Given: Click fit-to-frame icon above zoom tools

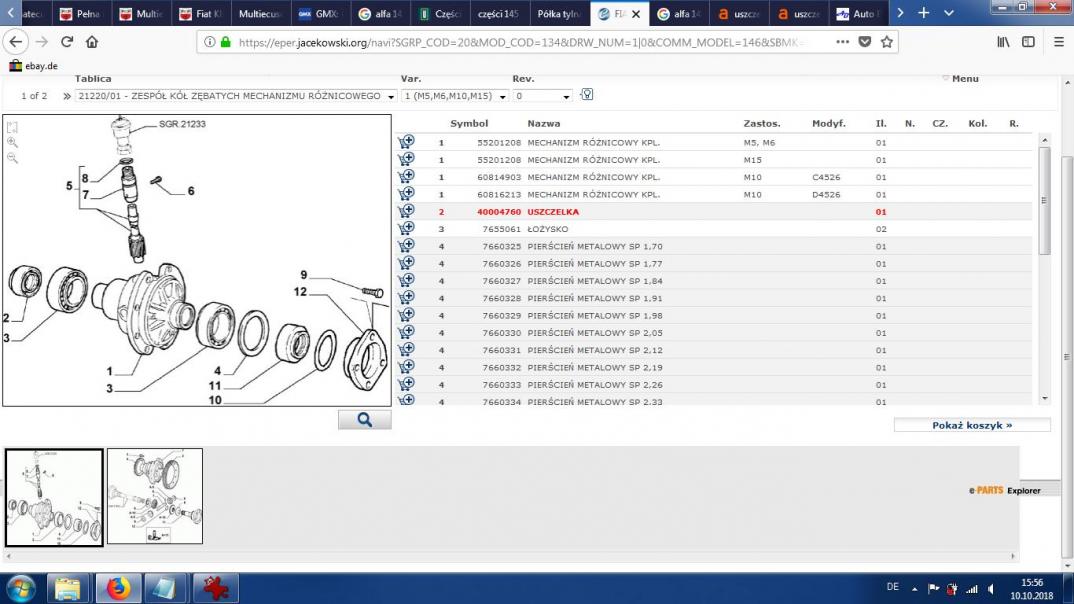Looking at the screenshot, I should tap(13, 128).
